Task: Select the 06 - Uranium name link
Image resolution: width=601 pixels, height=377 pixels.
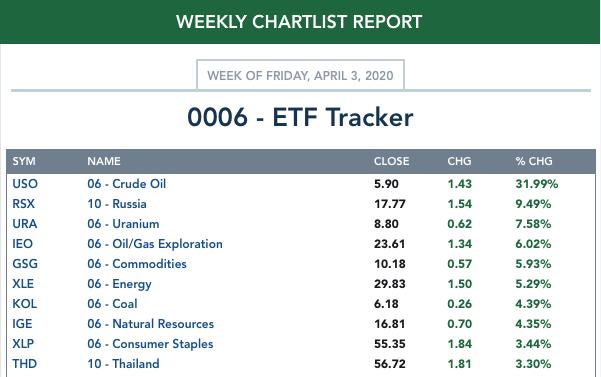Action: (123, 224)
